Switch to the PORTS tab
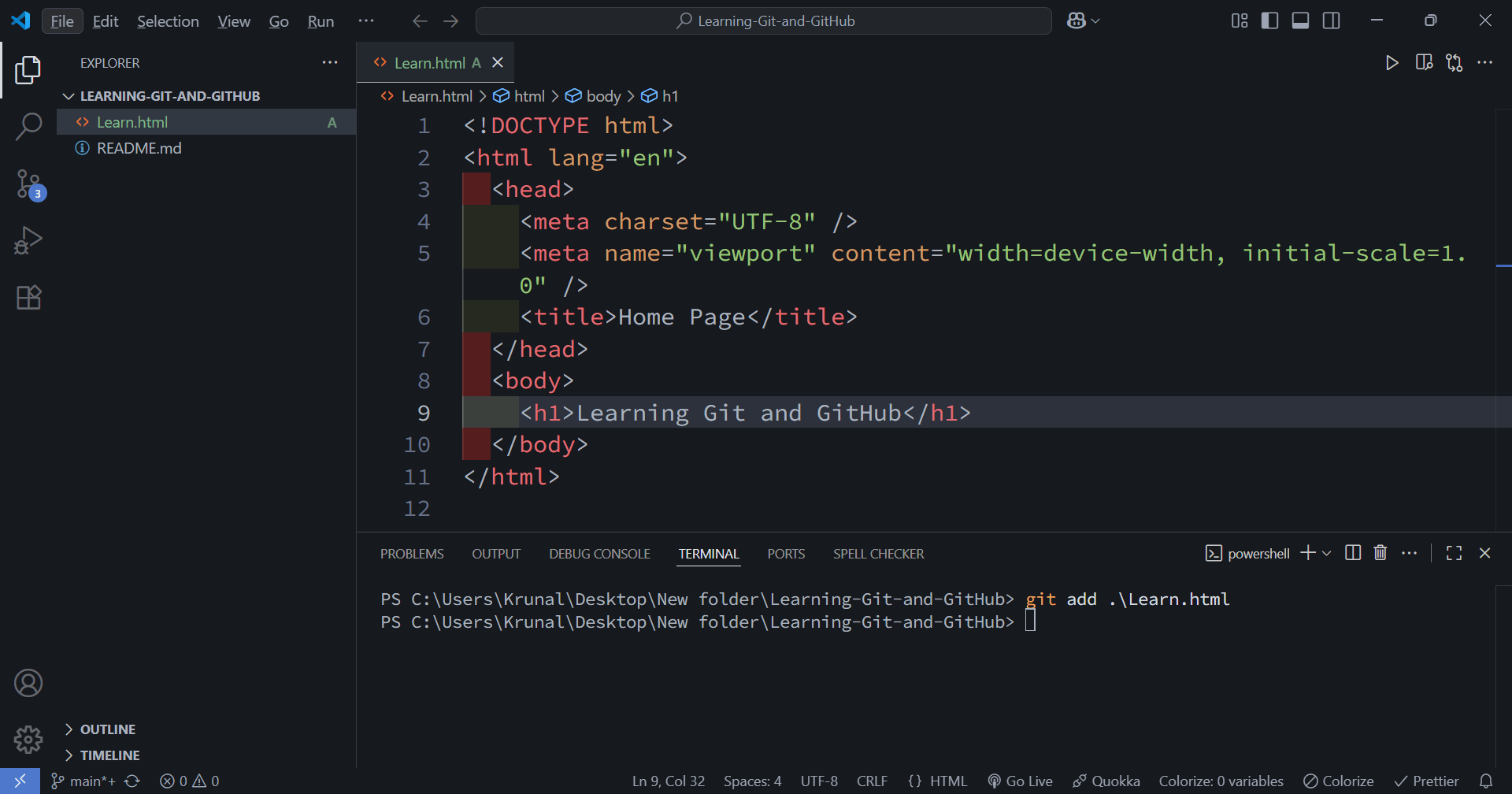 point(786,554)
